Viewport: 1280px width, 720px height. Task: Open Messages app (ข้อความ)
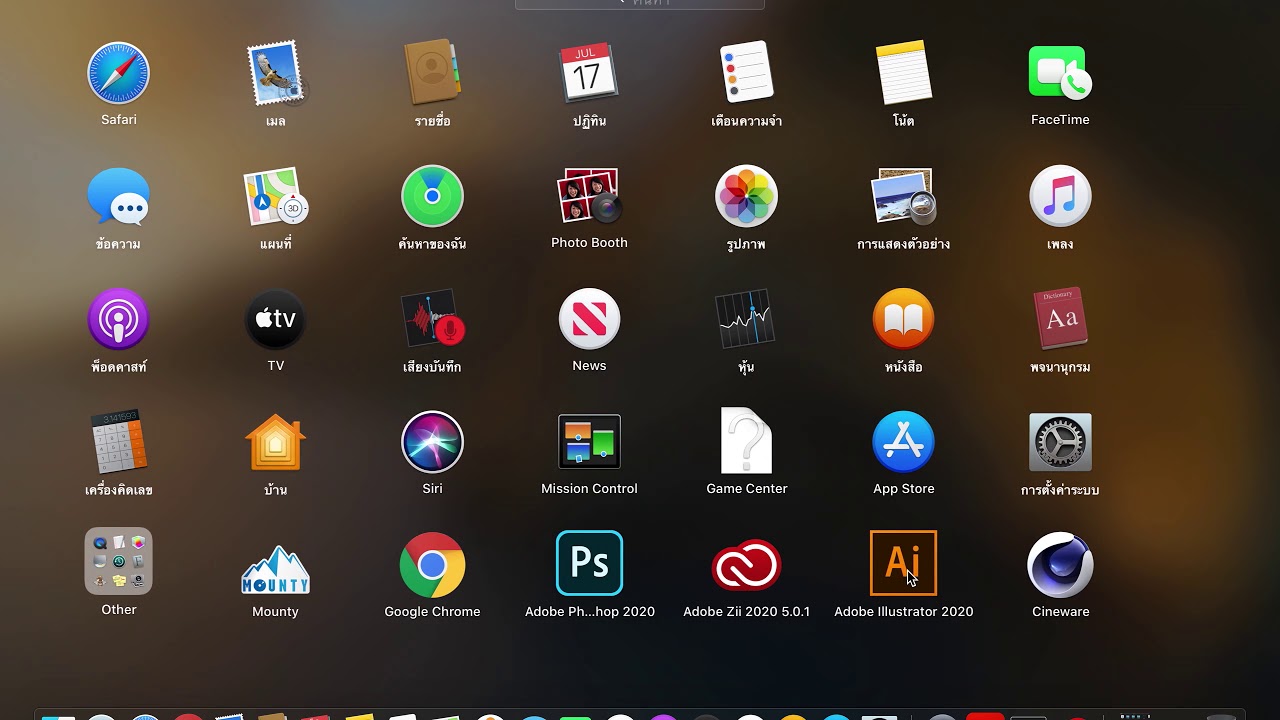pyautogui.click(x=118, y=197)
